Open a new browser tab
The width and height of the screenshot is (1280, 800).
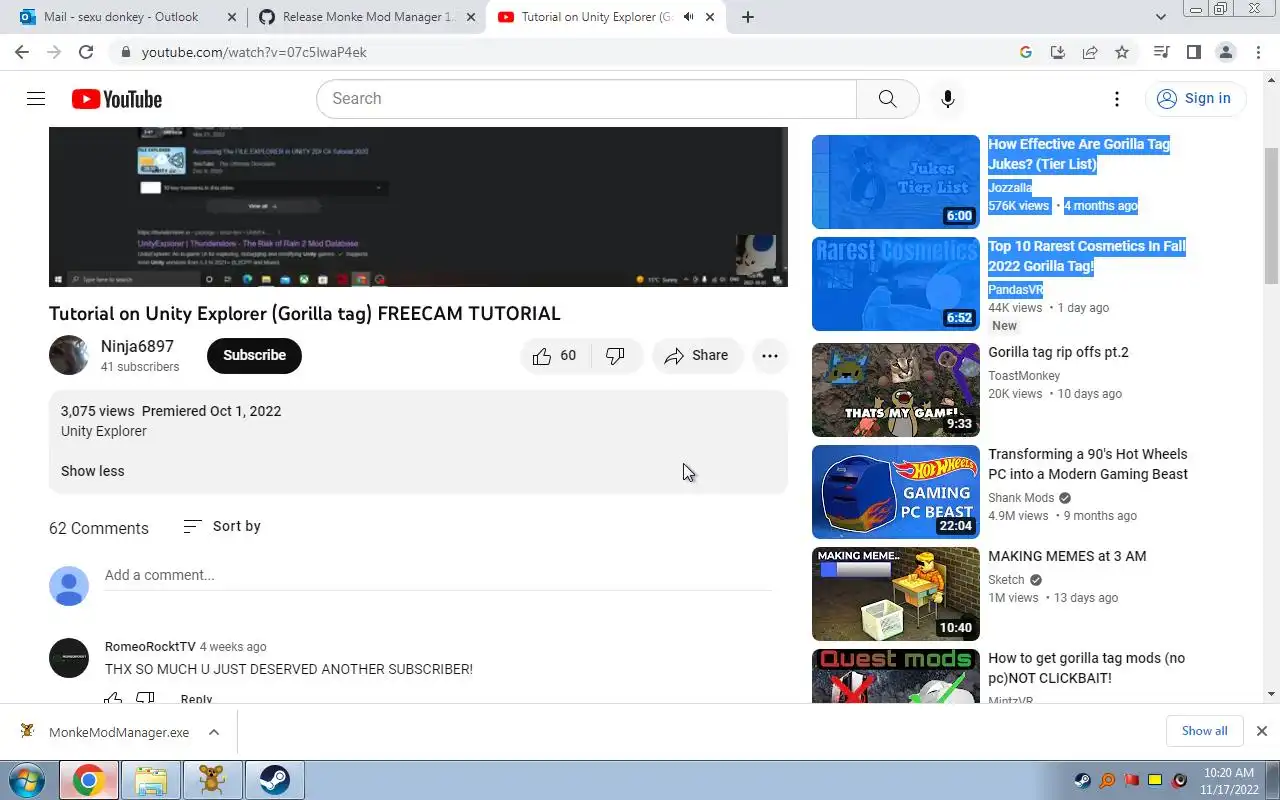[x=747, y=17]
